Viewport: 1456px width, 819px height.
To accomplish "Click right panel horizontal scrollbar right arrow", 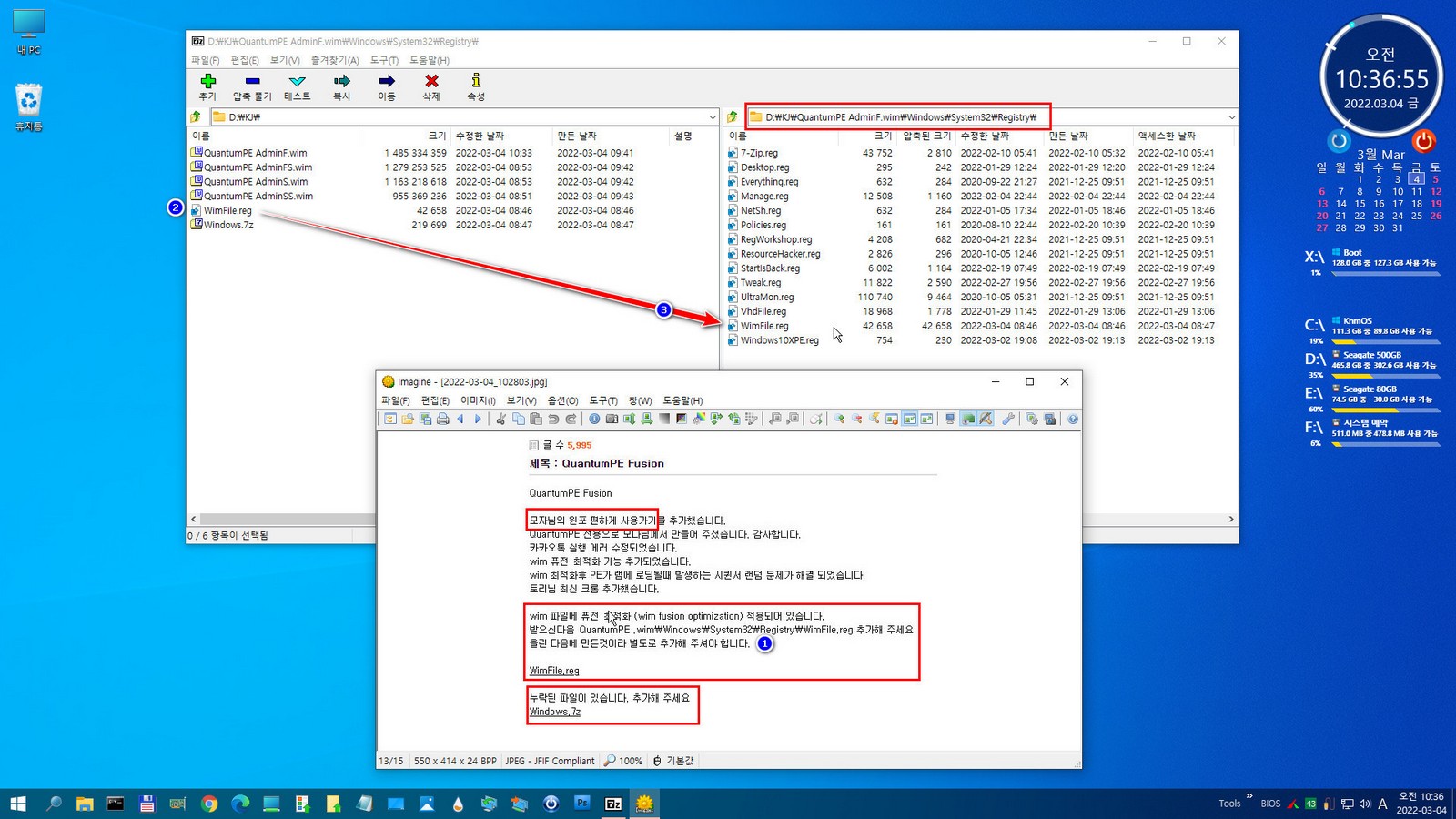I will [x=1231, y=519].
